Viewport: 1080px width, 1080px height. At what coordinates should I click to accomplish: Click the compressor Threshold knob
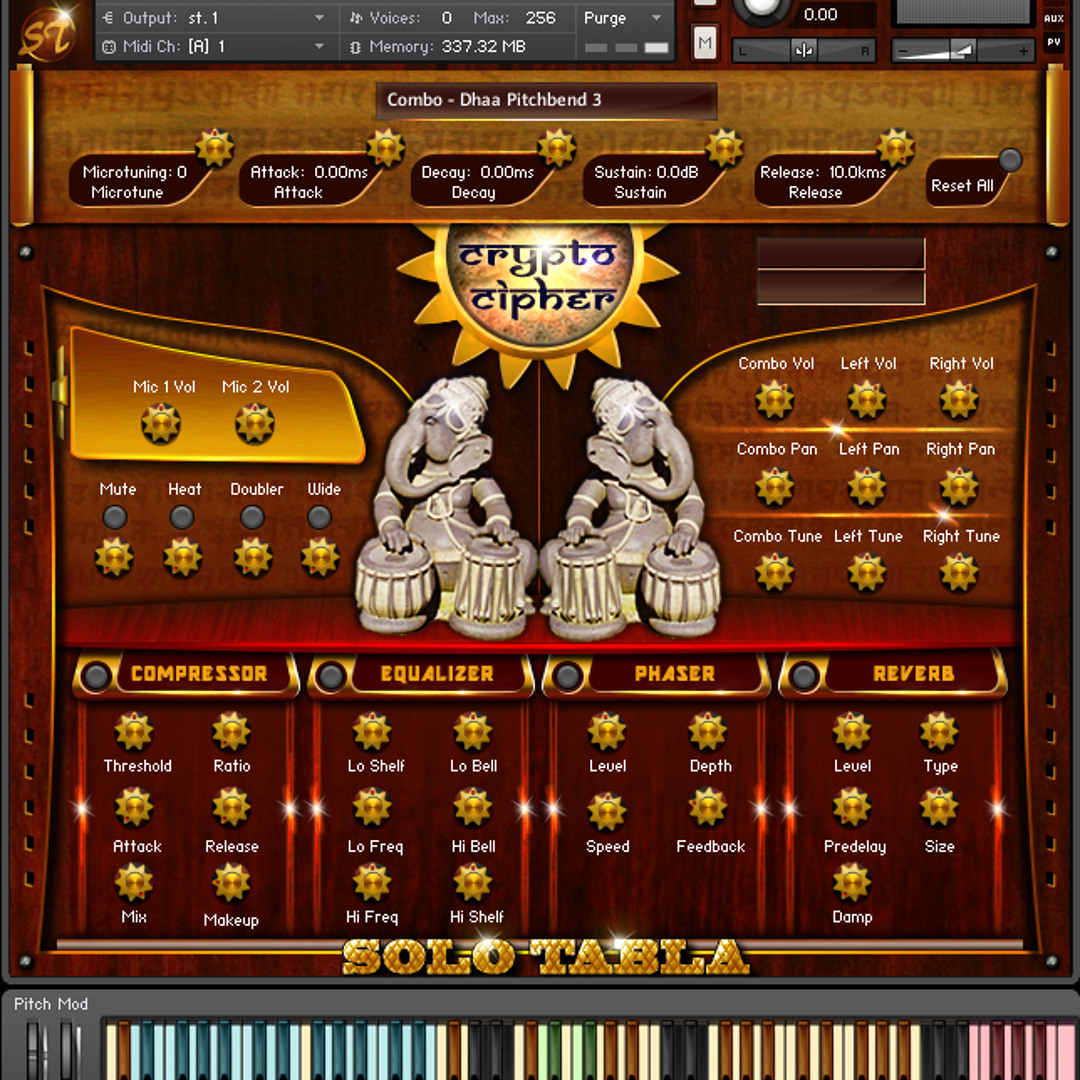pyautogui.click(x=134, y=732)
